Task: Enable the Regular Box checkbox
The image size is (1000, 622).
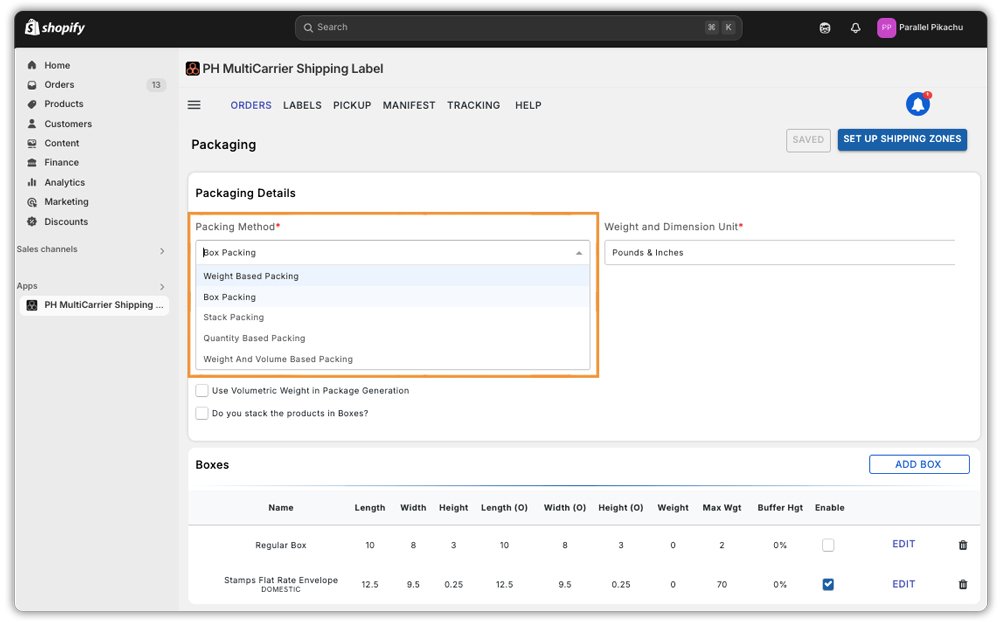Action: click(828, 545)
